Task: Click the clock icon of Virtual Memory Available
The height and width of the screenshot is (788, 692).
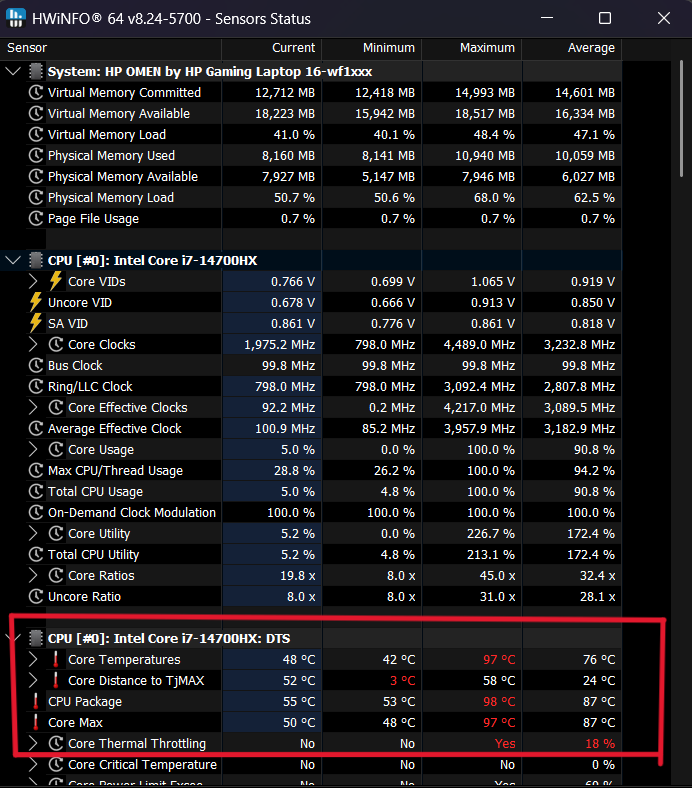Action: 36,114
